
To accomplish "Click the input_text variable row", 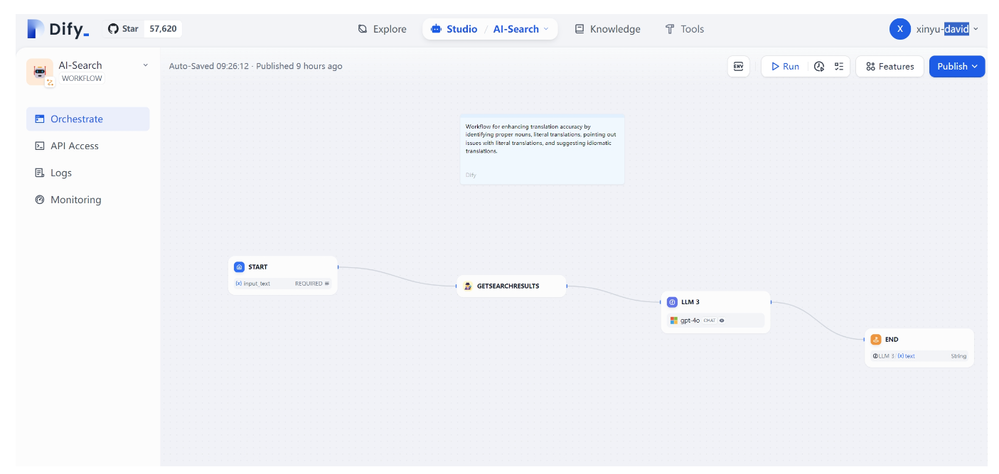I will (x=283, y=284).
